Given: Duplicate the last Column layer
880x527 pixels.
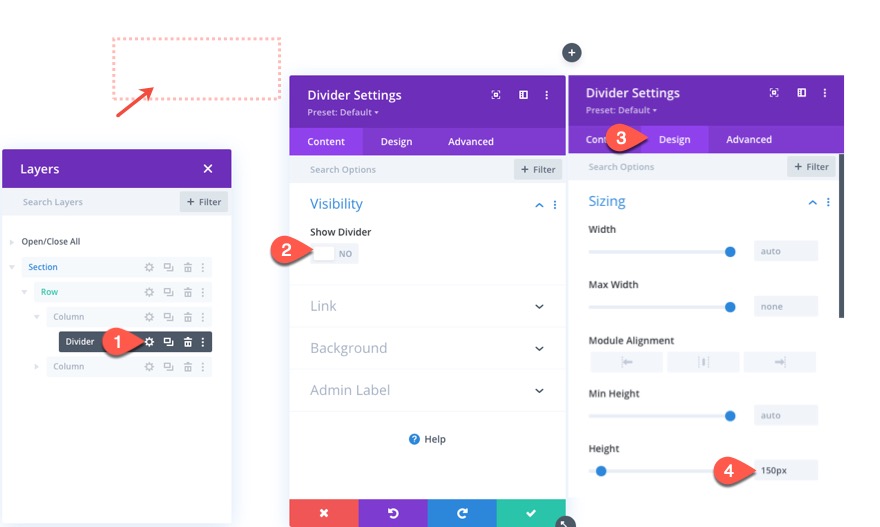Looking at the screenshot, I should pyautogui.click(x=168, y=366).
